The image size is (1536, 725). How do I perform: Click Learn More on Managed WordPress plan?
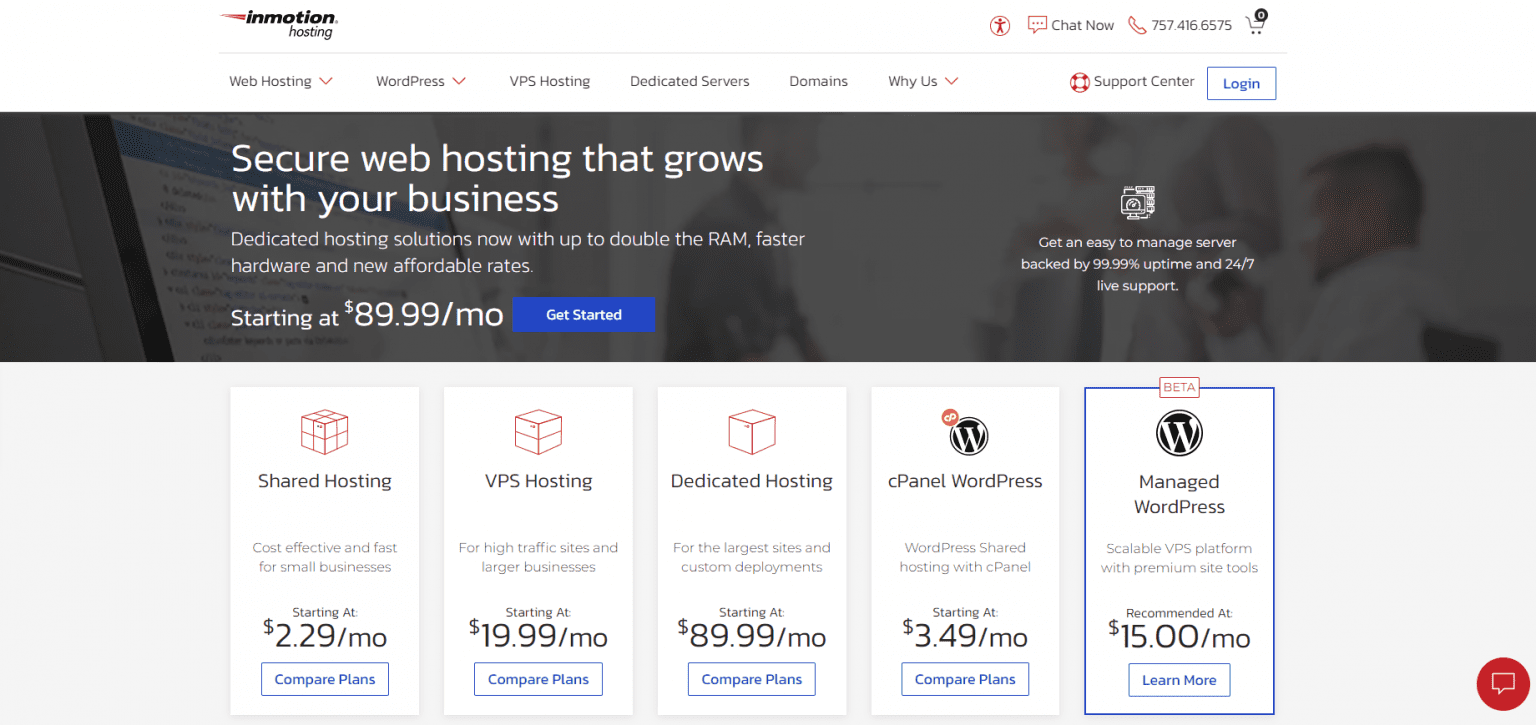pyautogui.click(x=1179, y=679)
